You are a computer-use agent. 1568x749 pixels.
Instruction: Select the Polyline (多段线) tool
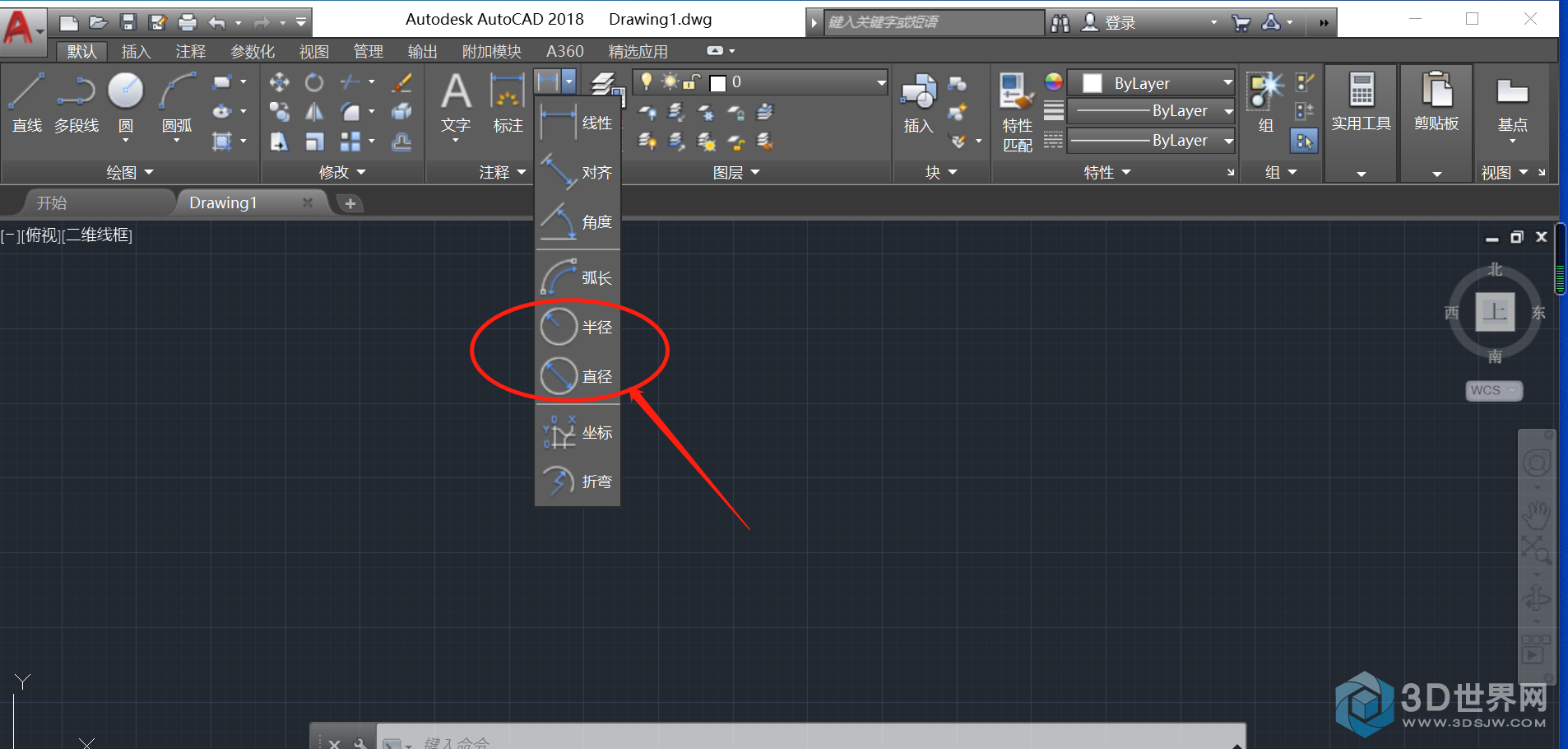point(77,103)
